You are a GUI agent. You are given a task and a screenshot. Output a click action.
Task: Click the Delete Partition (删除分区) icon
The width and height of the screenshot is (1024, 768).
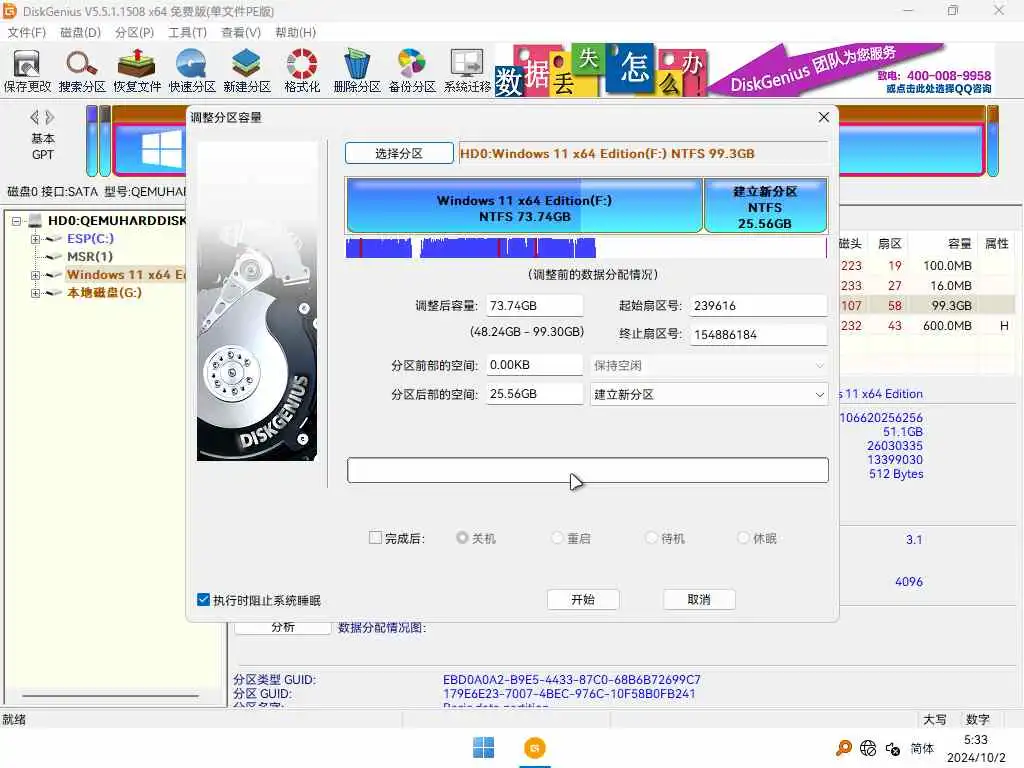[x=357, y=71]
